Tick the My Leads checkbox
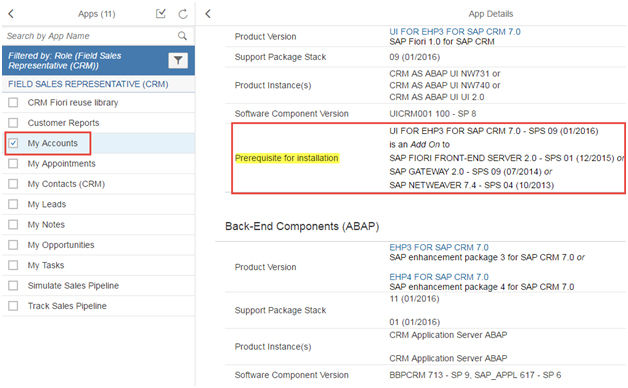 (x=13, y=204)
